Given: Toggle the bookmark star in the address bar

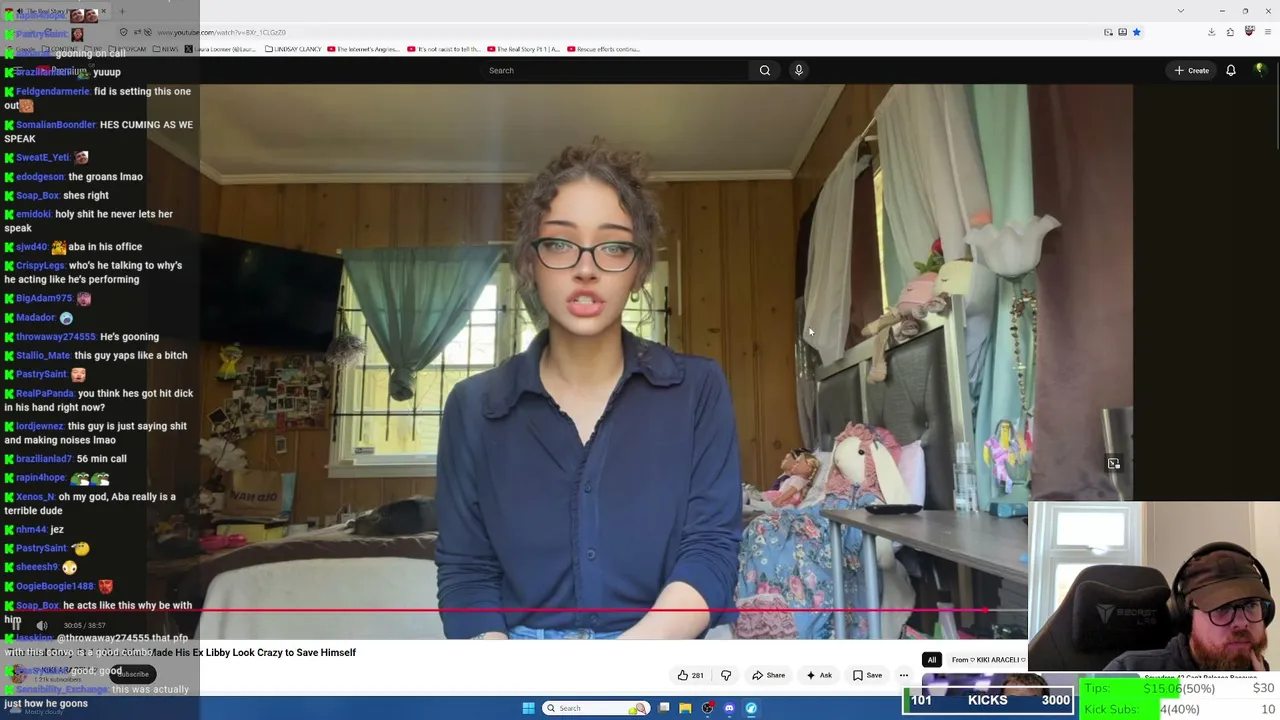Looking at the screenshot, I should (1136, 32).
